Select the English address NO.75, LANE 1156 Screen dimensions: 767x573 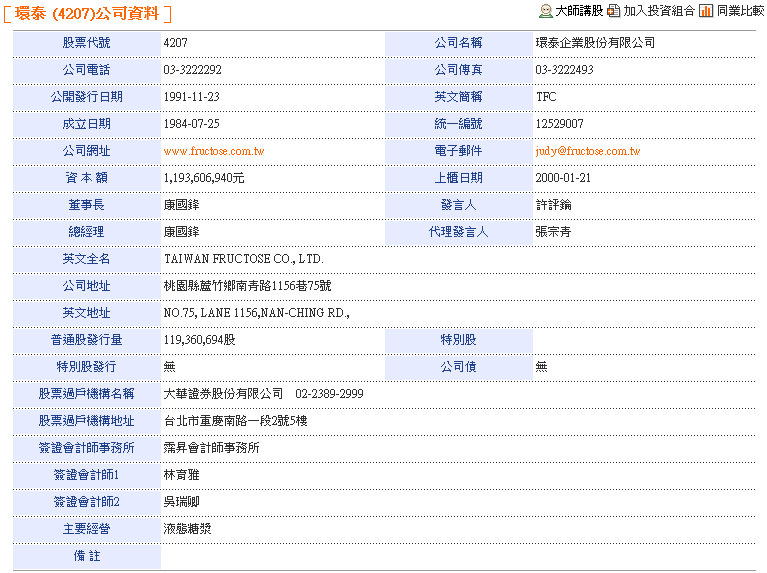pyautogui.click(x=211, y=313)
